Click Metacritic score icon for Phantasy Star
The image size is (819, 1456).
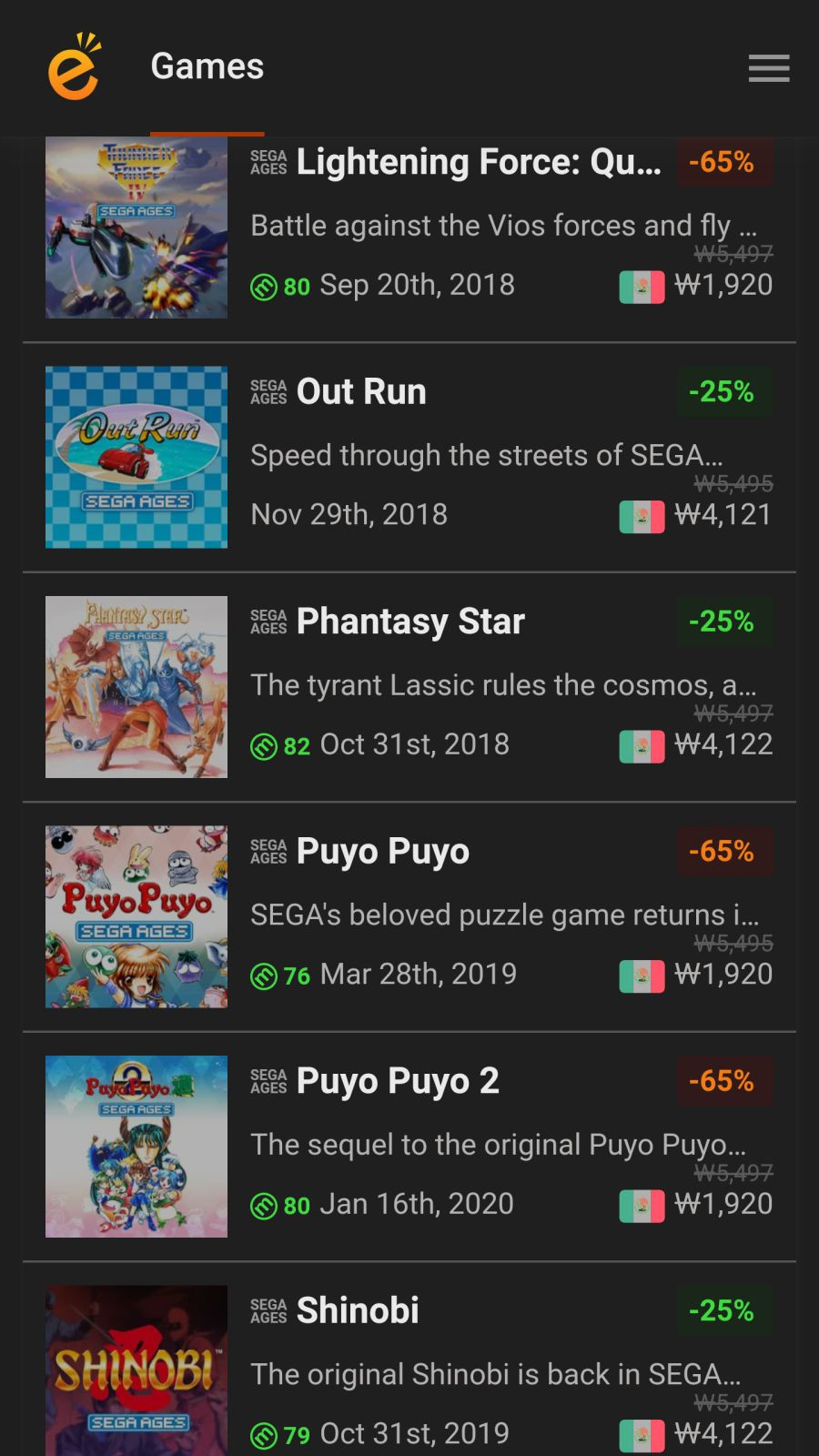(263, 747)
